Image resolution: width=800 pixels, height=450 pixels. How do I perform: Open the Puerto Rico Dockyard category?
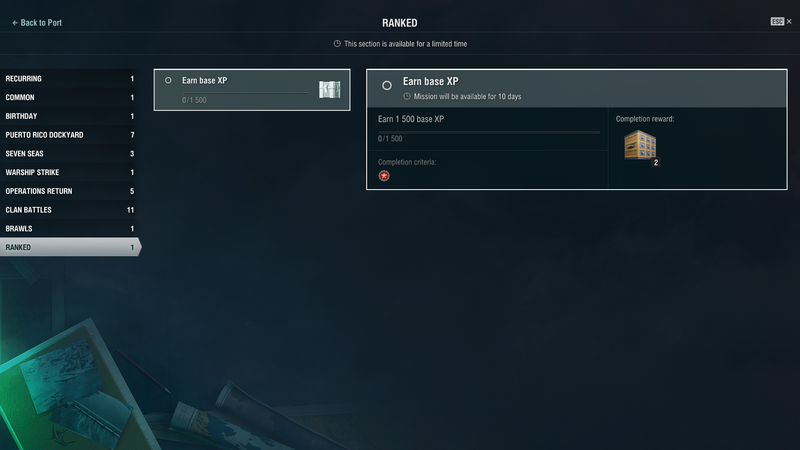[x=69, y=135]
